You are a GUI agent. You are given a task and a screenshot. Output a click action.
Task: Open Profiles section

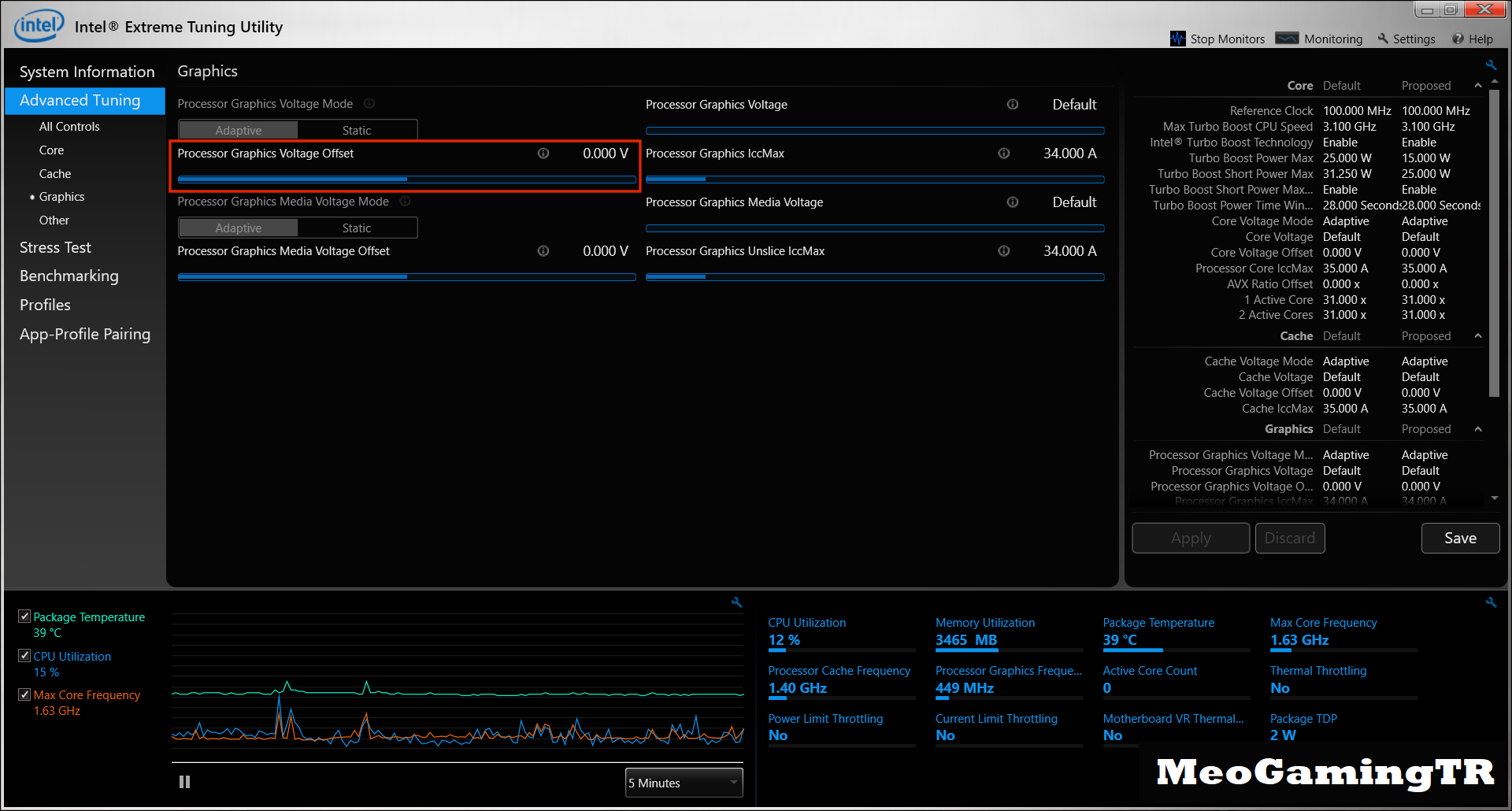pyautogui.click(x=45, y=305)
